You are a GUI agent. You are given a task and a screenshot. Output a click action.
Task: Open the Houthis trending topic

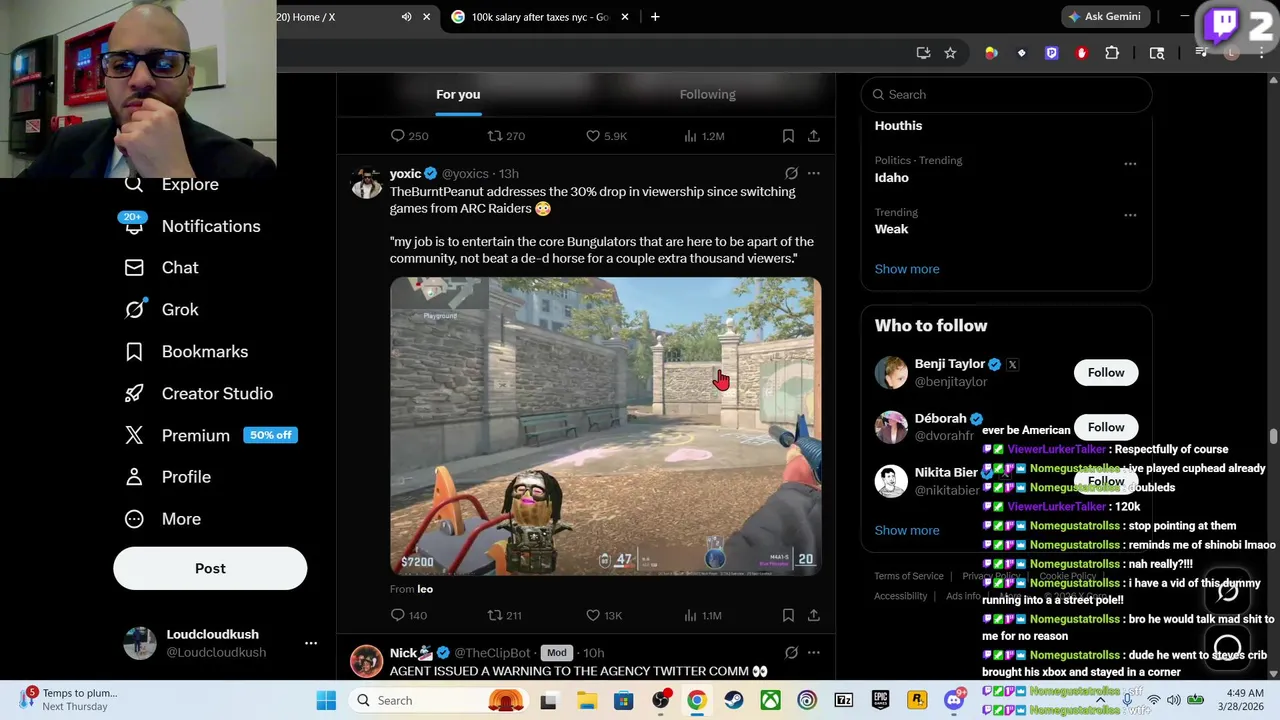(x=898, y=125)
